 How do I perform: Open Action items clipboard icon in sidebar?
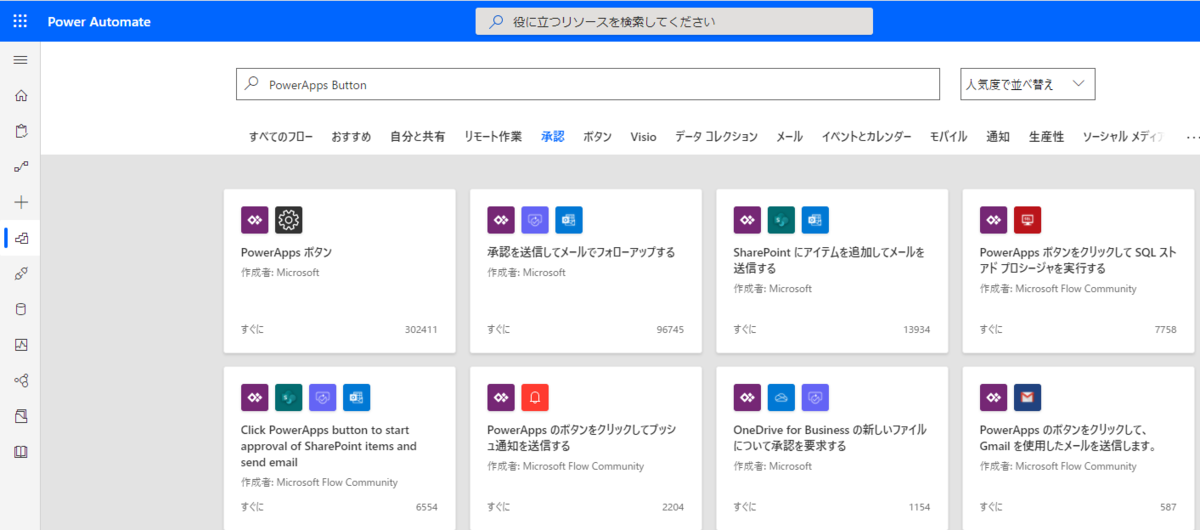point(21,131)
